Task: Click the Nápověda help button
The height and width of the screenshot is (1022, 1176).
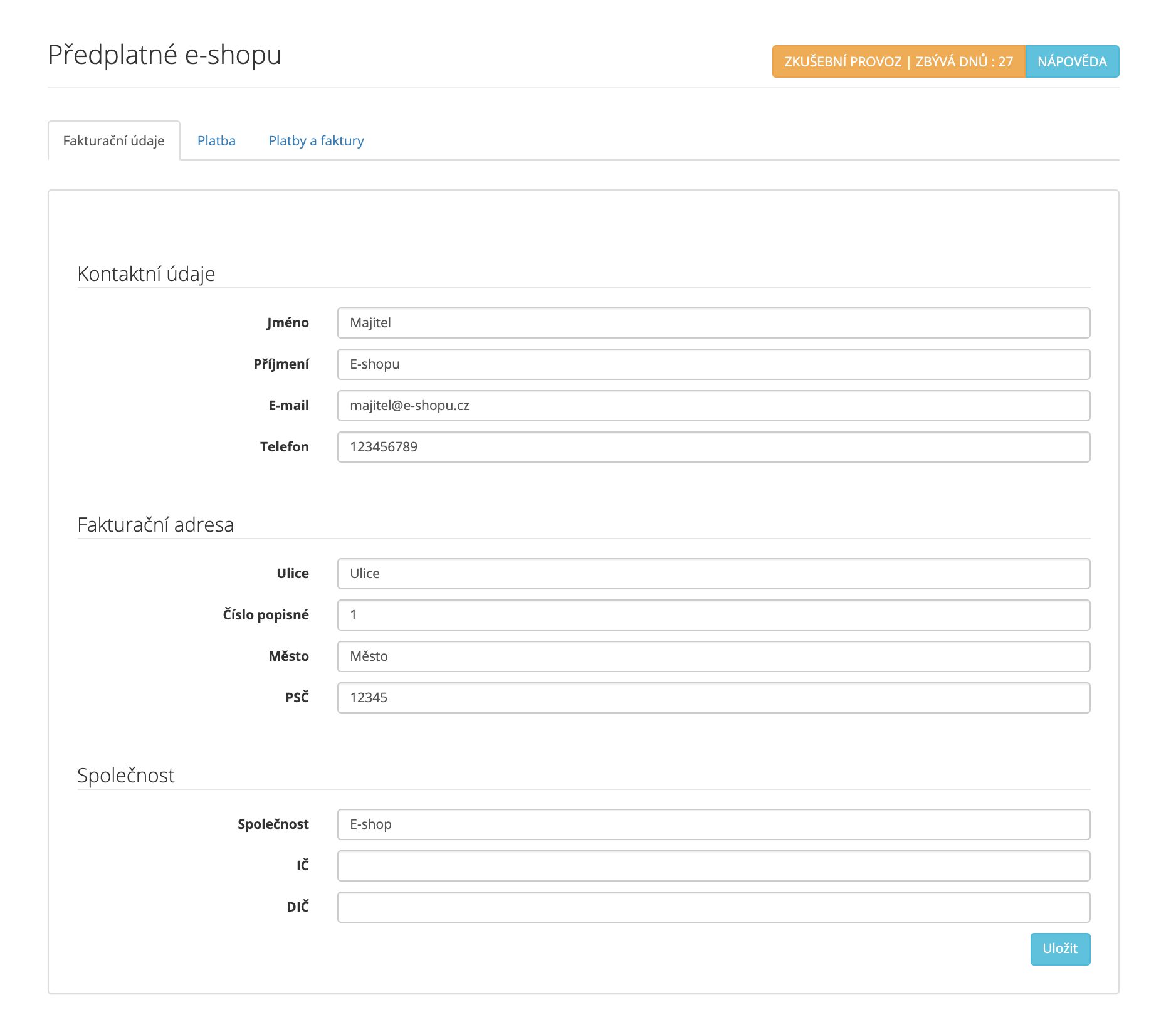Action: [x=1071, y=61]
